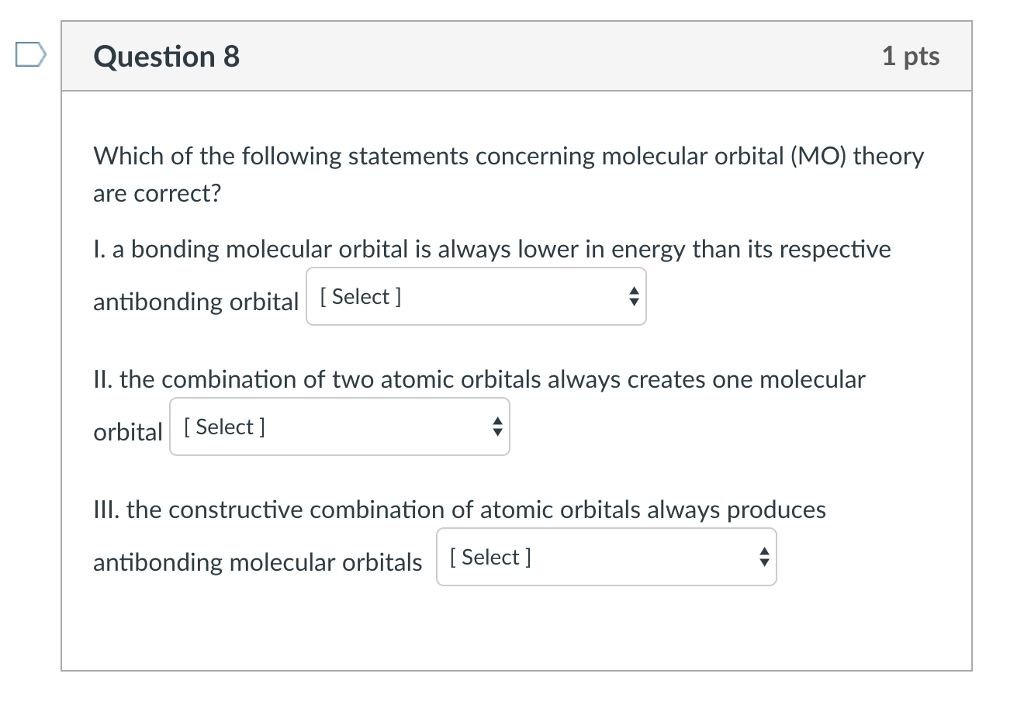Open the Select dropdown for statement II
The height and width of the screenshot is (715, 1024).
(340, 427)
